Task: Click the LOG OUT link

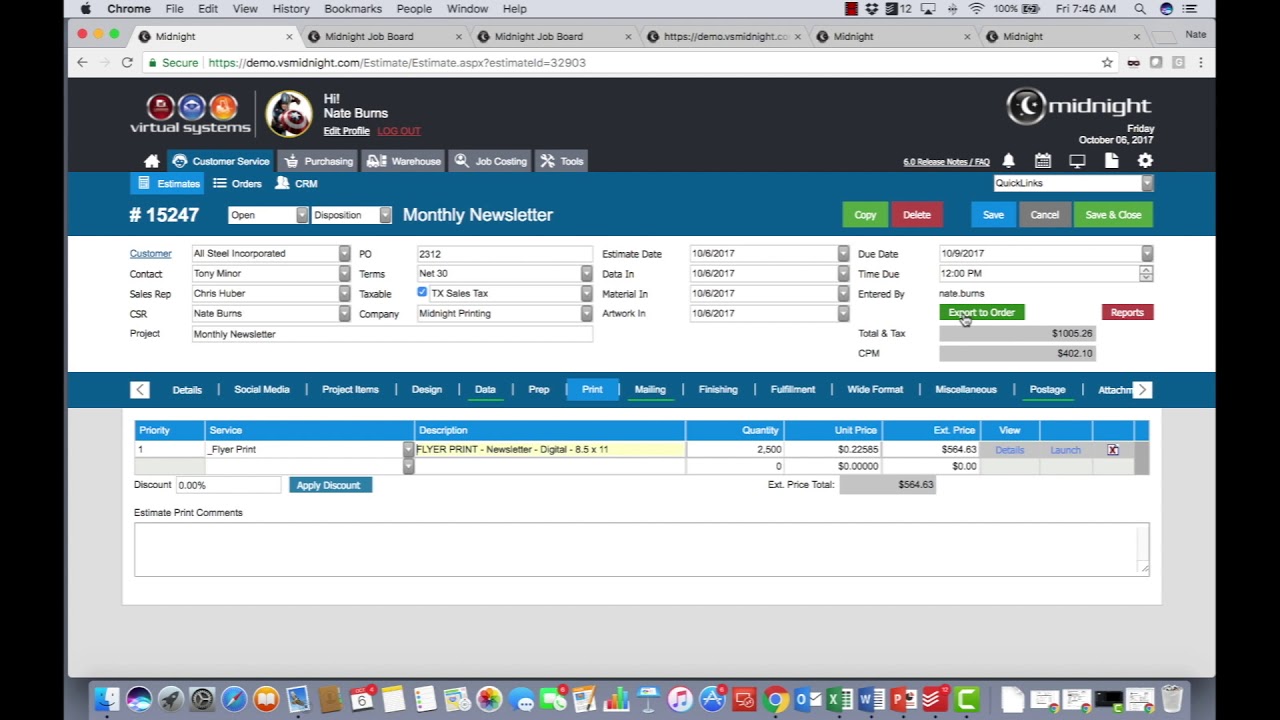Action: (x=399, y=131)
